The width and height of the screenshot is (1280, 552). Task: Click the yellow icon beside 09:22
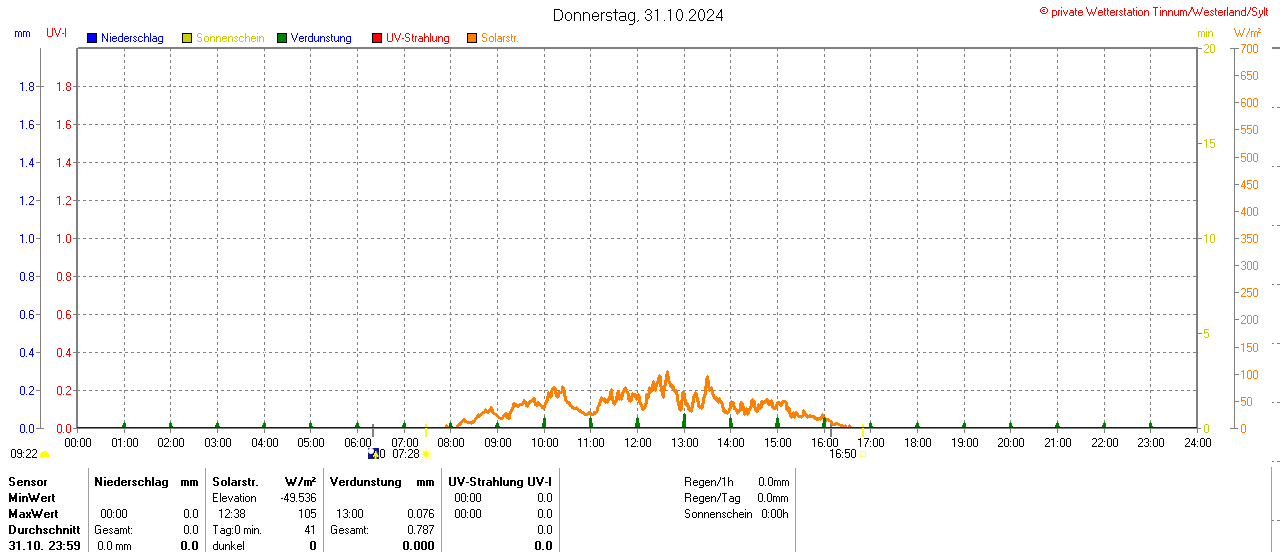tap(44, 454)
